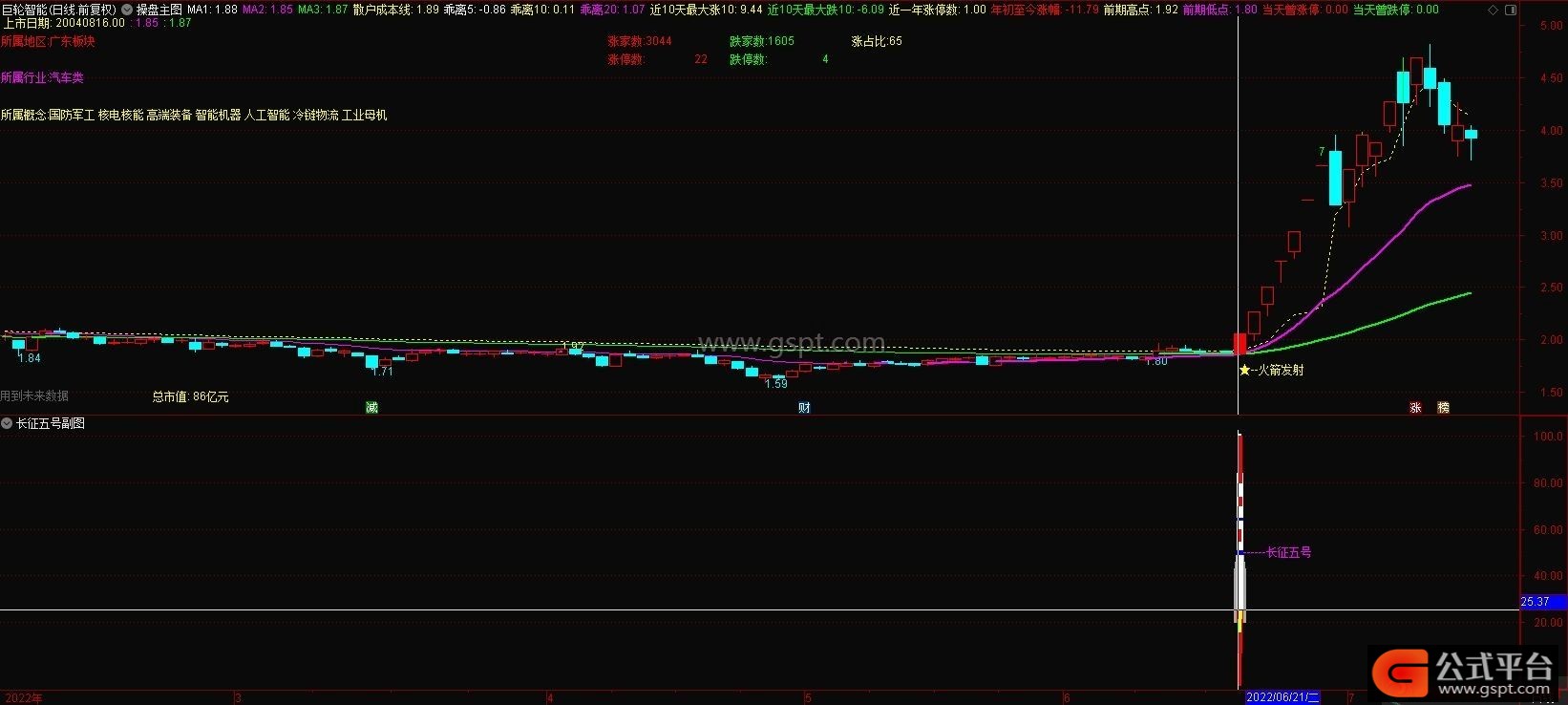
Task: Click the 长征五号副图 sub-chart title
Action: pyautogui.click(x=51, y=423)
